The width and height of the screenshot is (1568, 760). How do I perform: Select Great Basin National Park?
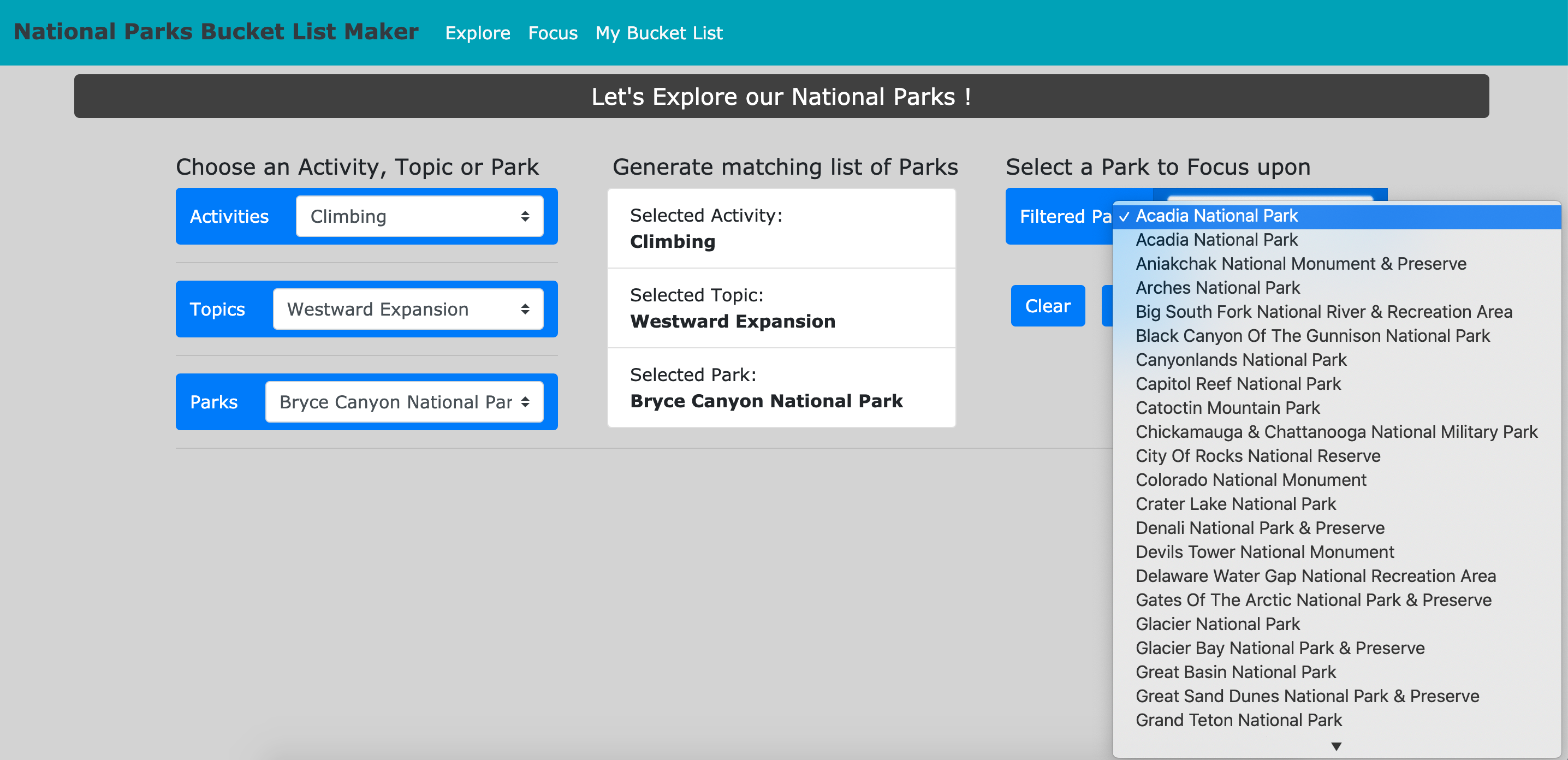click(1235, 672)
